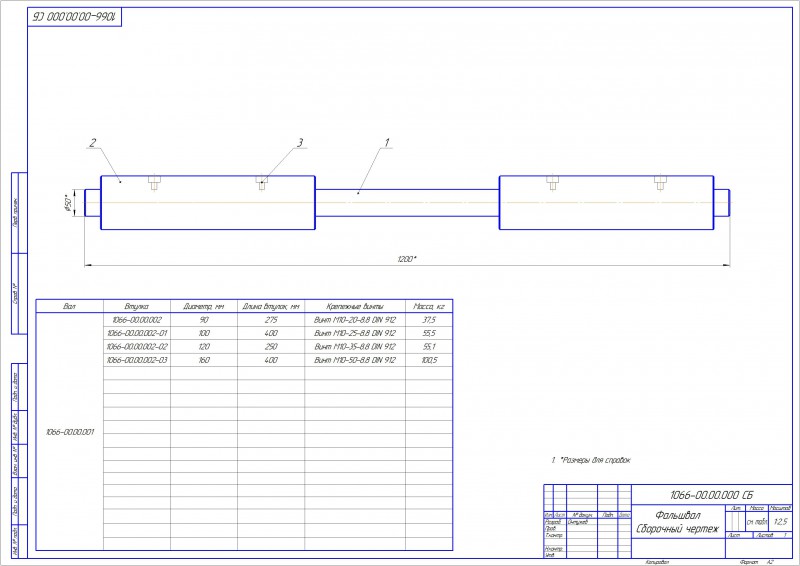Click the diameter dimension 'ø50*'

tap(68, 203)
